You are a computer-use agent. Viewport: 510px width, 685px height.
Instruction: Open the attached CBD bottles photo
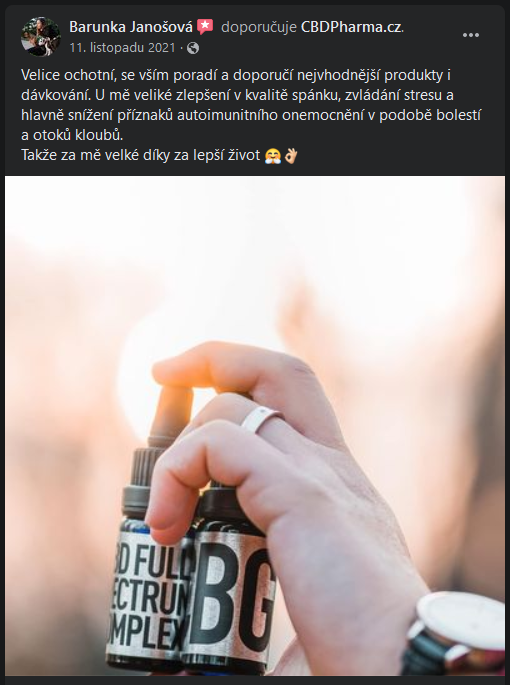pos(255,426)
